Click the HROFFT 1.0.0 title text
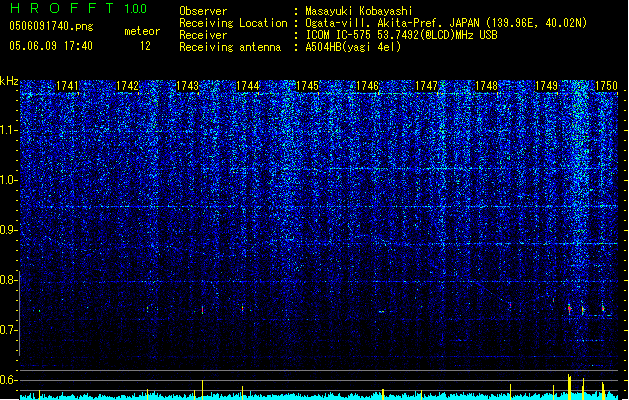Image resolution: width=629 pixels, height=400 pixels. coord(79,8)
